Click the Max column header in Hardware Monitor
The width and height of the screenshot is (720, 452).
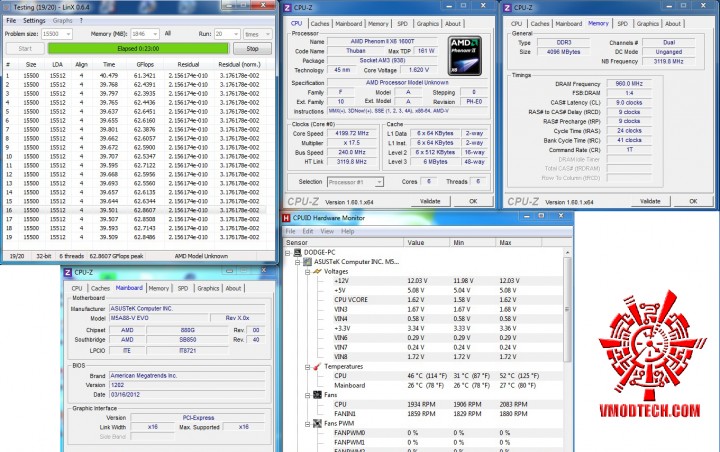(518, 243)
